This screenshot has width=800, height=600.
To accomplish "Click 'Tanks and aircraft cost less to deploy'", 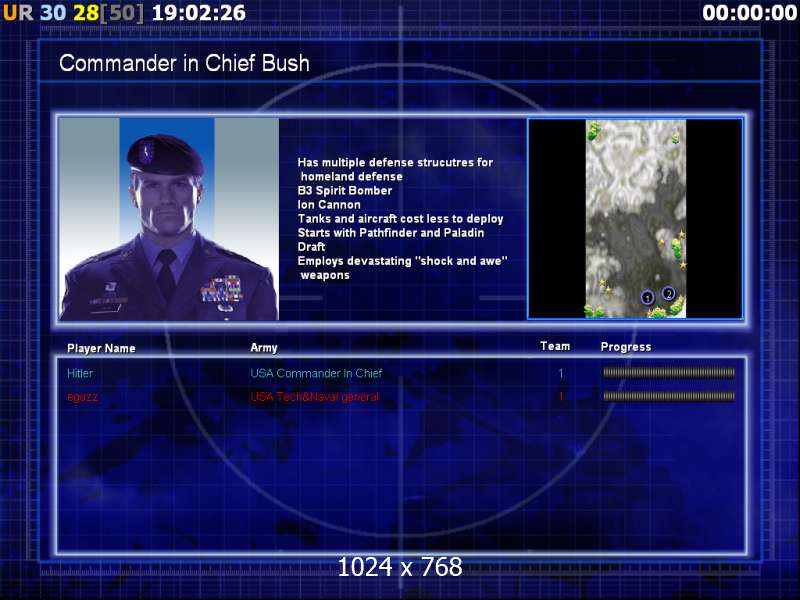I will click(401, 219).
